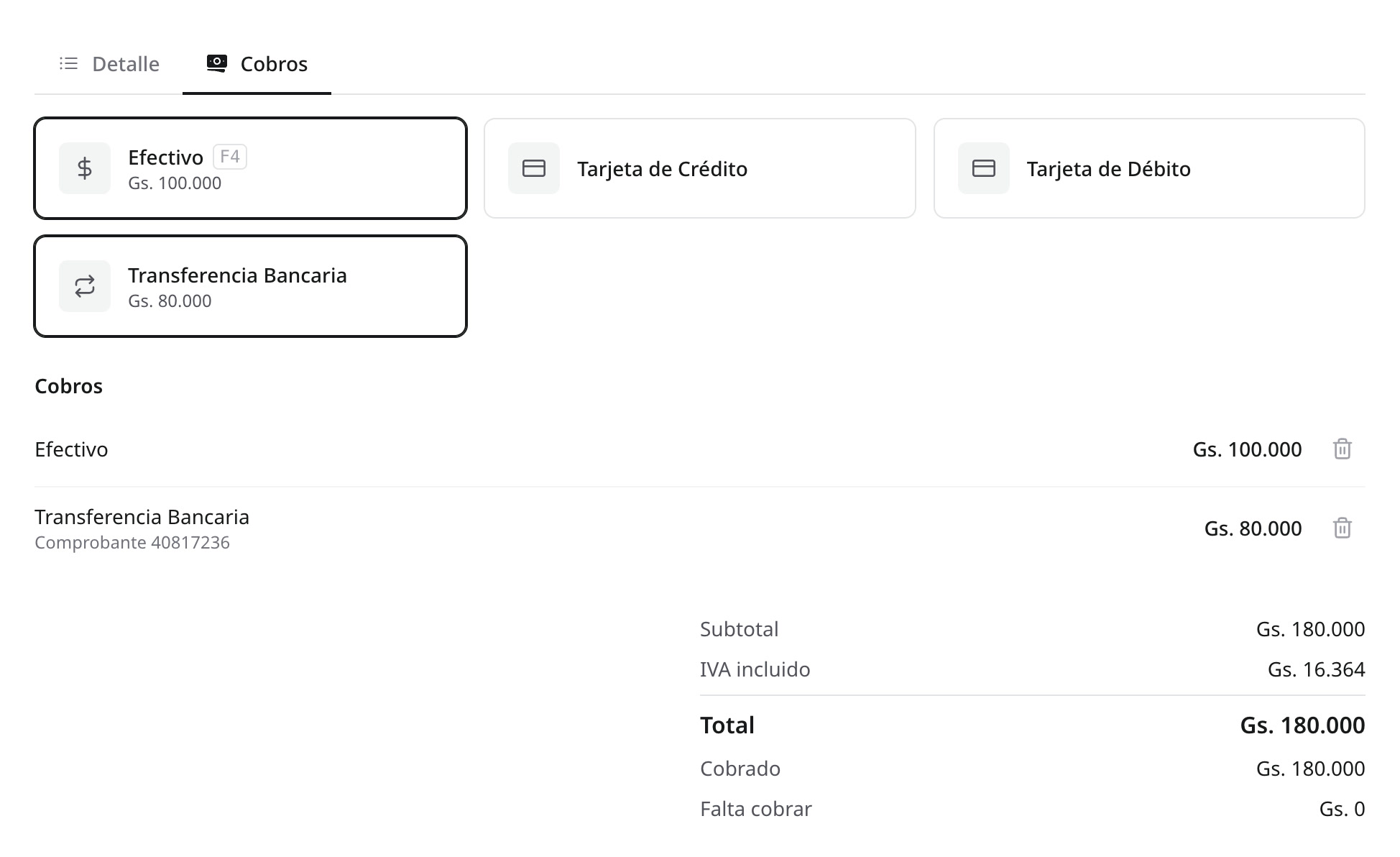This screenshot has width=1400, height=857.
Task: Click the Cobros section heading
Action: pyautogui.click(x=69, y=386)
